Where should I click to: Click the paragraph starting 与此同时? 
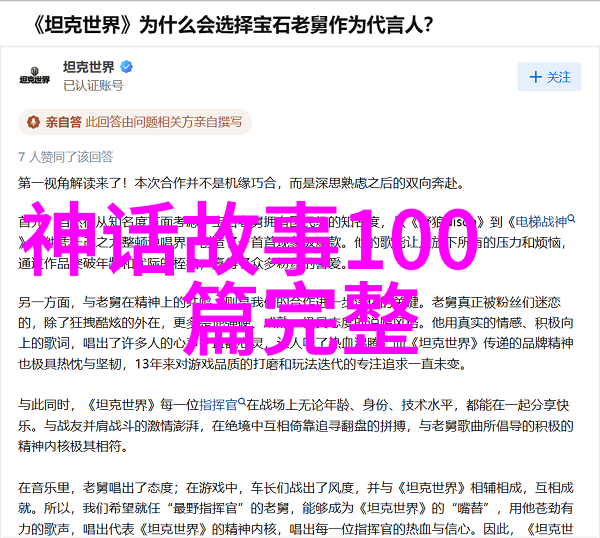tap(295, 425)
